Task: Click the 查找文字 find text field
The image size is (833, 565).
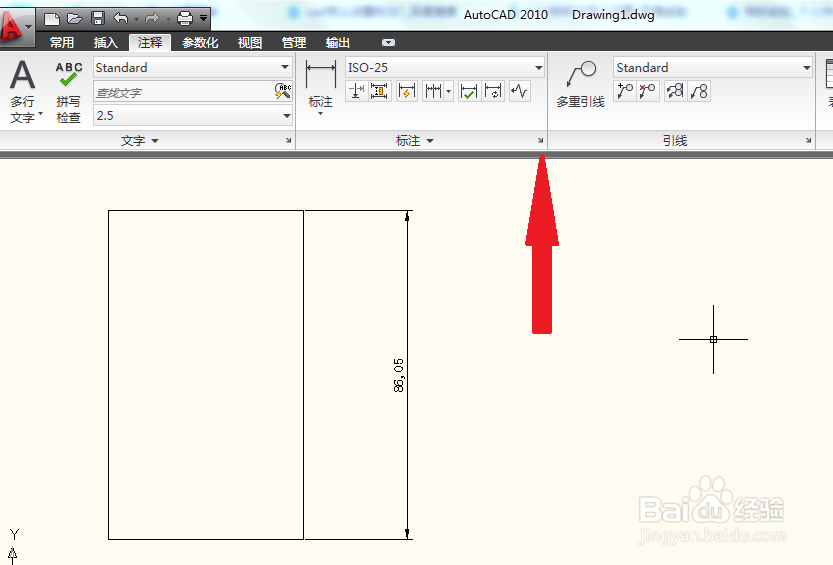Action: pyautogui.click(x=183, y=92)
